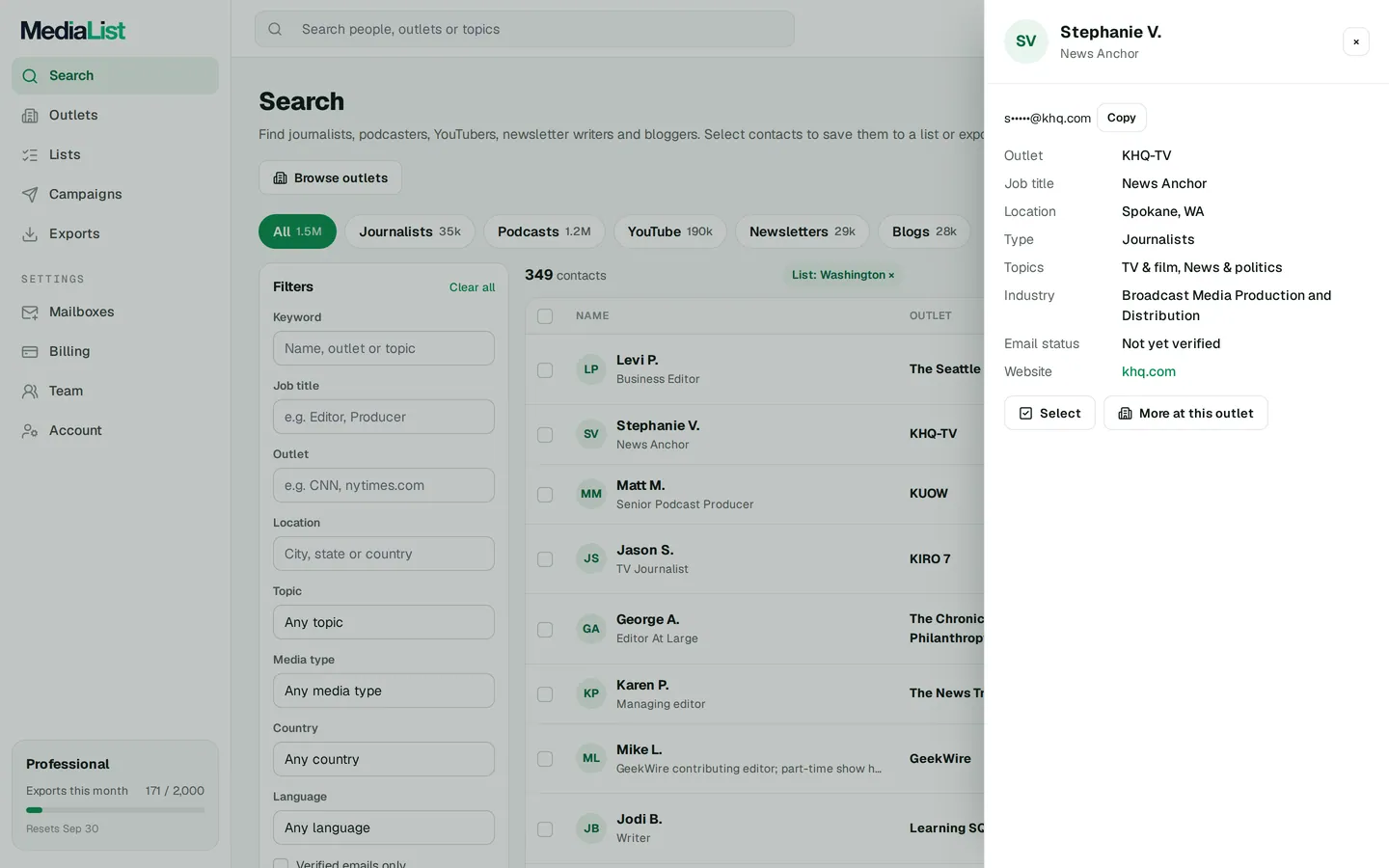Image resolution: width=1389 pixels, height=868 pixels.
Task: Check the box for Jason S.
Action: 545,559
